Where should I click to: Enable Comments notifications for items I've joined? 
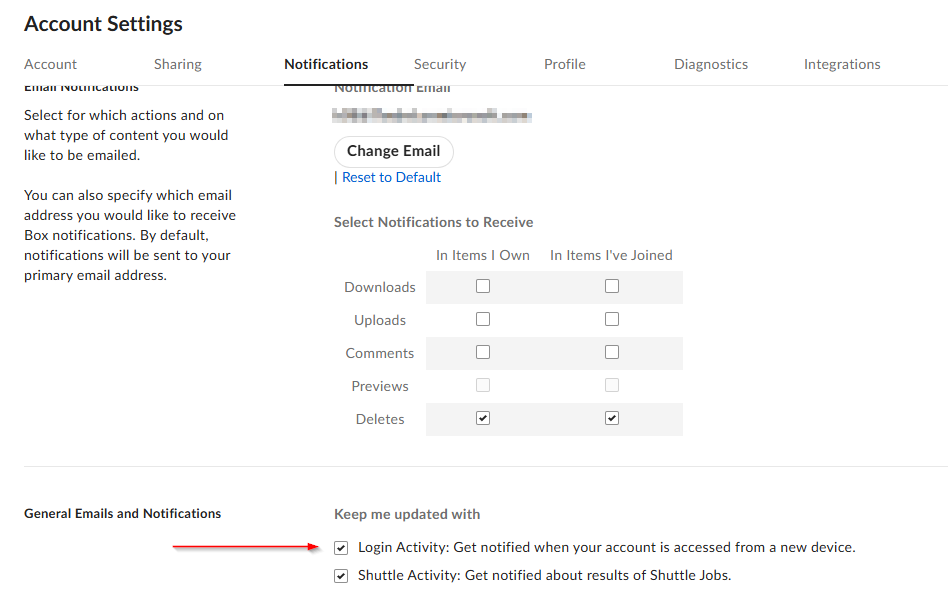pyautogui.click(x=612, y=352)
